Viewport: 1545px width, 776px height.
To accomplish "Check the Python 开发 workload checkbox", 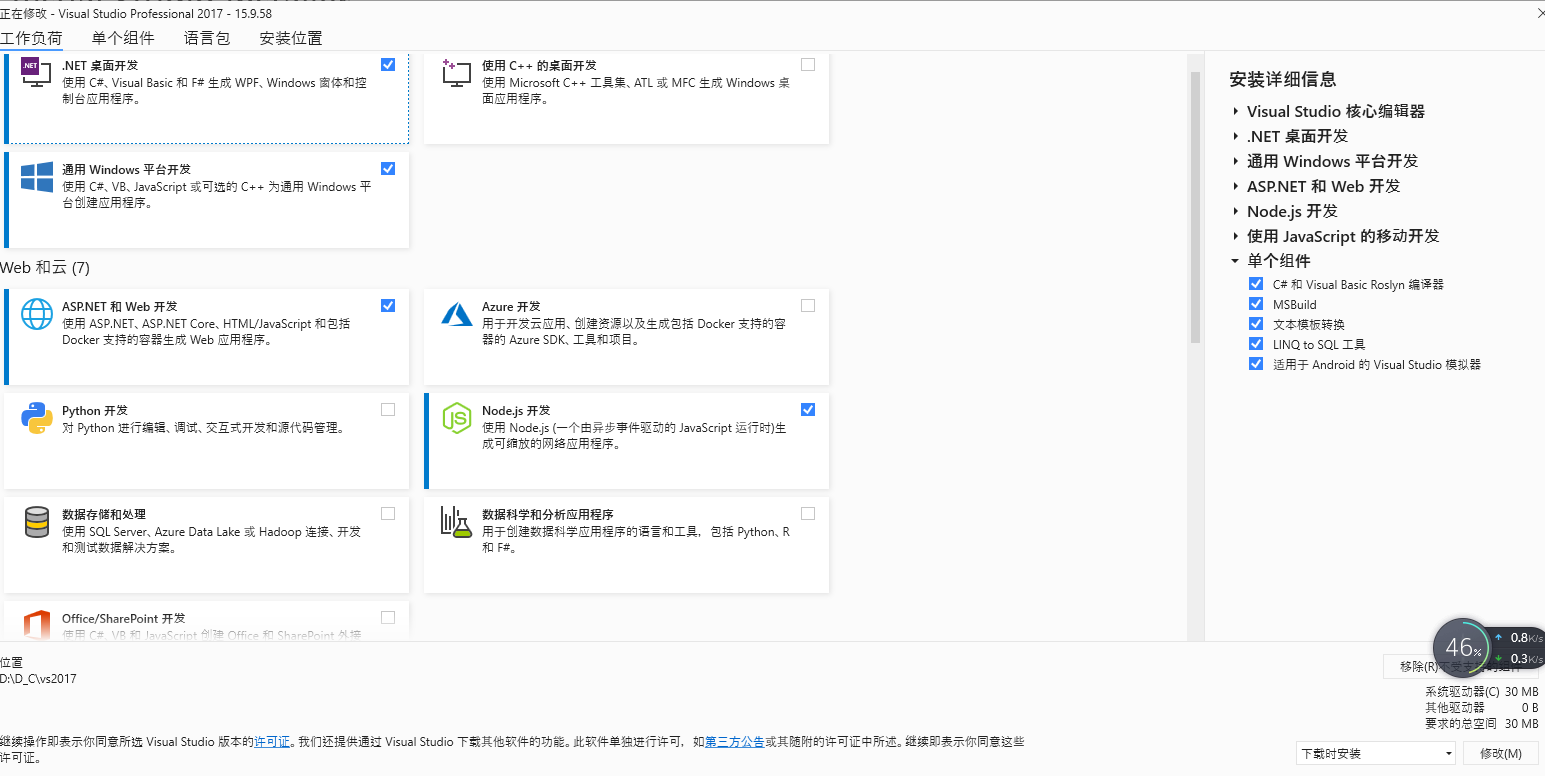I will (388, 409).
